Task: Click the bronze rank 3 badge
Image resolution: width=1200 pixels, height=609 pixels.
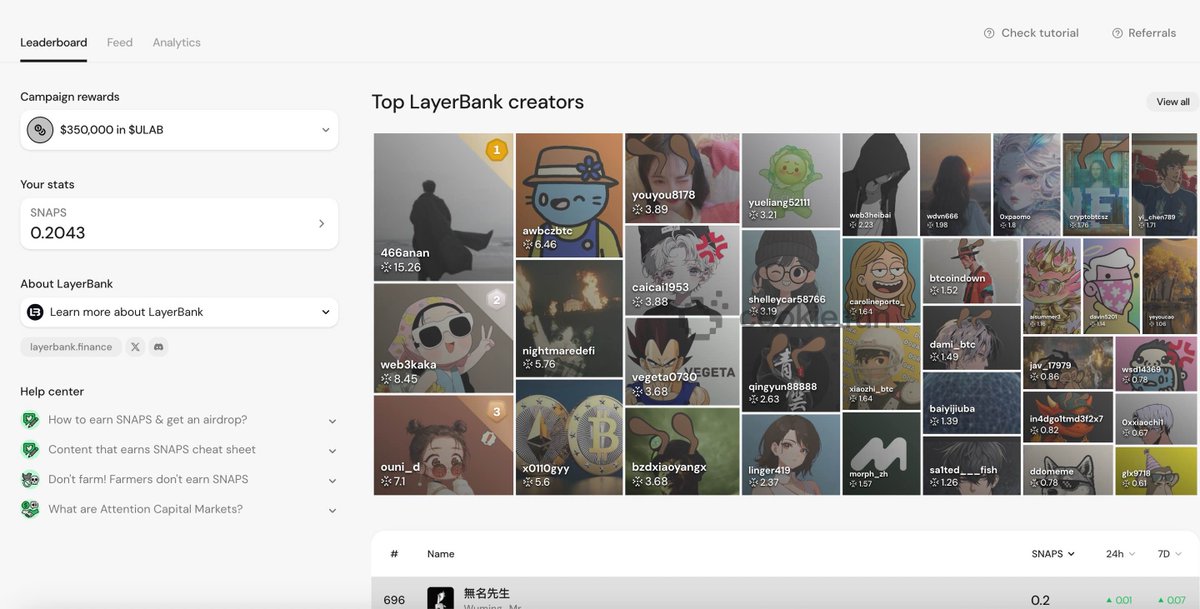Action: tap(496, 411)
